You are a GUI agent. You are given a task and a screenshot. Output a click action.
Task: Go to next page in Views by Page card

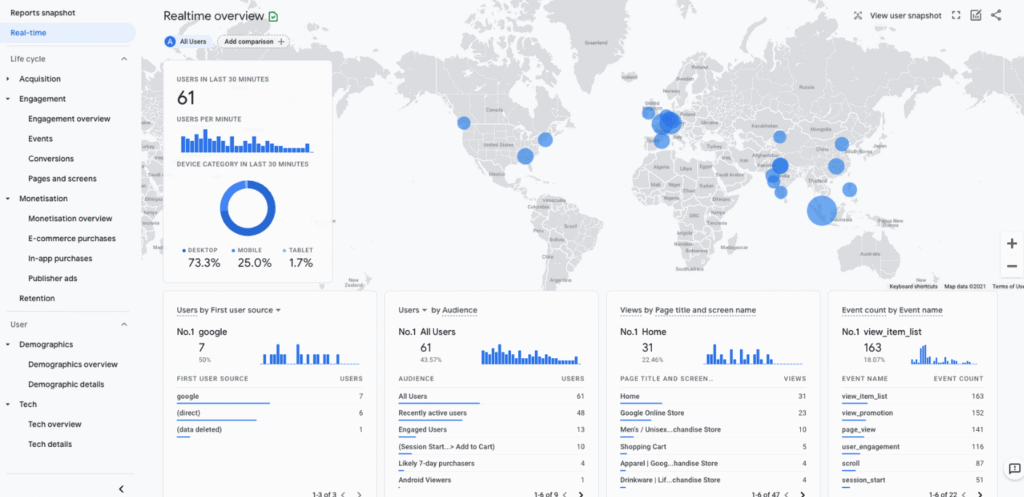pyautogui.click(x=801, y=494)
